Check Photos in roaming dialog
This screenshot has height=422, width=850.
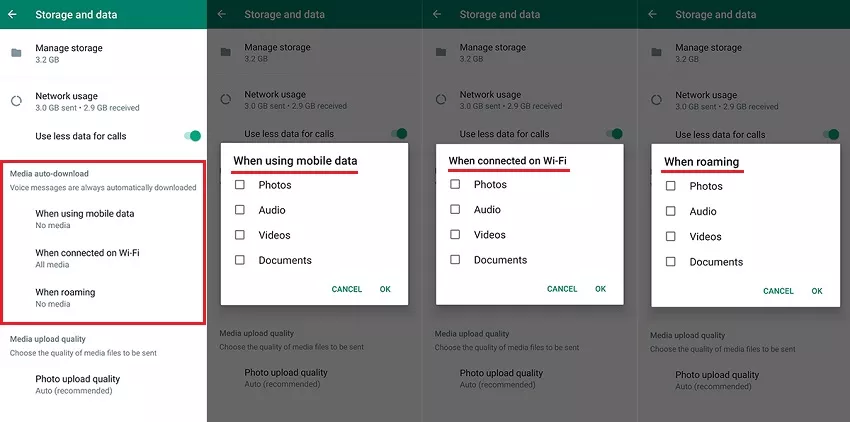pyautogui.click(x=671, y=186)
